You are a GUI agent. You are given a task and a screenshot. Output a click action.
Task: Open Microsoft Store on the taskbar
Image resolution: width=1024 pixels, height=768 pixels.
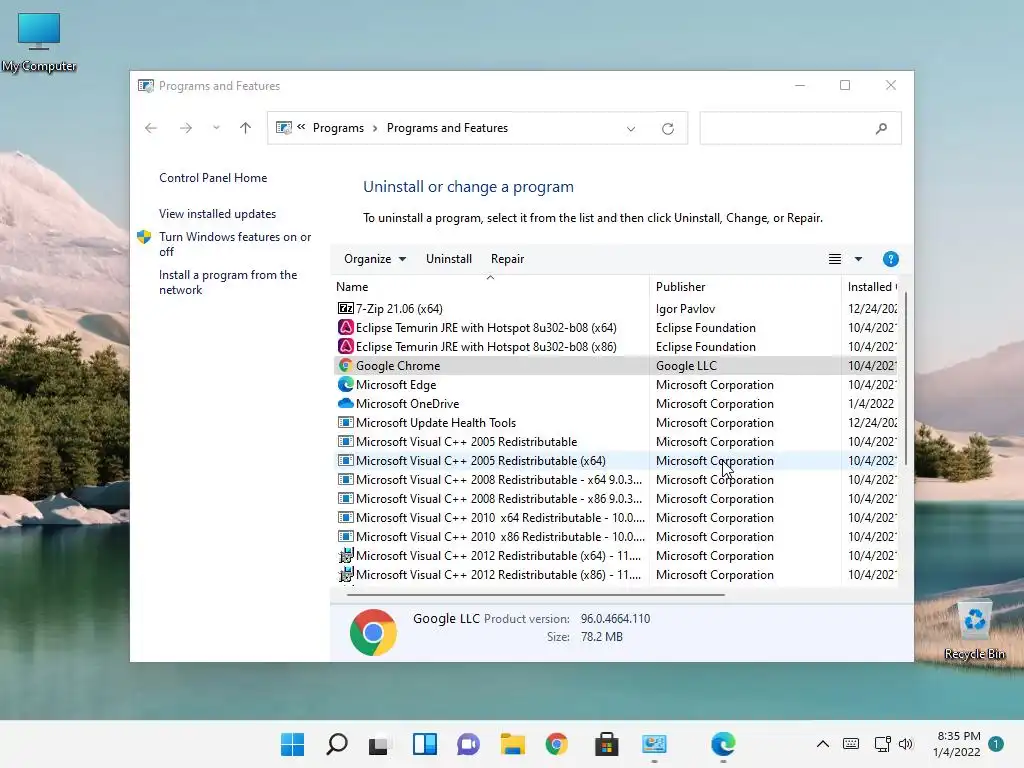point(606,744)
